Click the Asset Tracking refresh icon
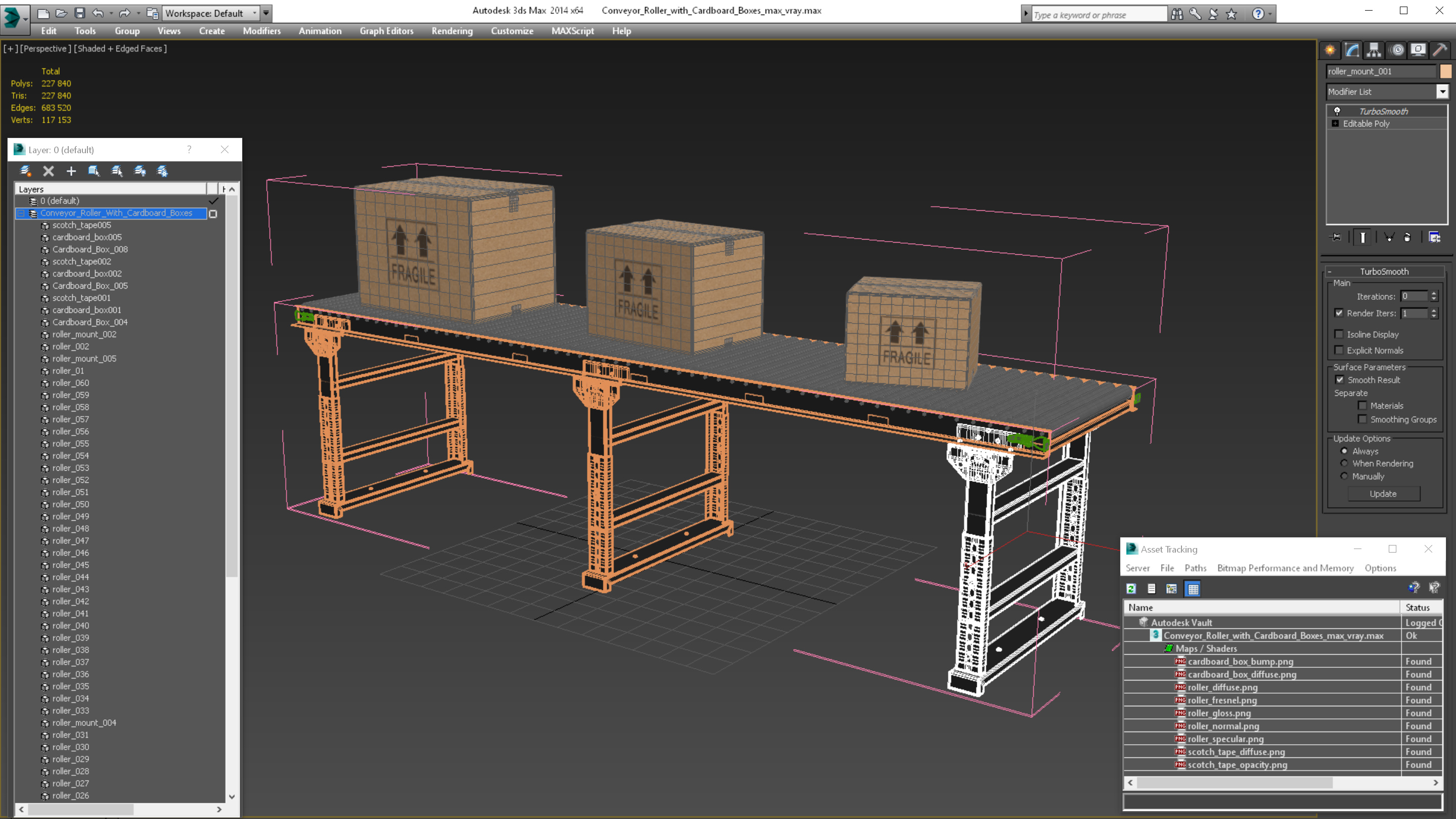Viewport: 1456px width, 819px height. (x=1131, y=588)
